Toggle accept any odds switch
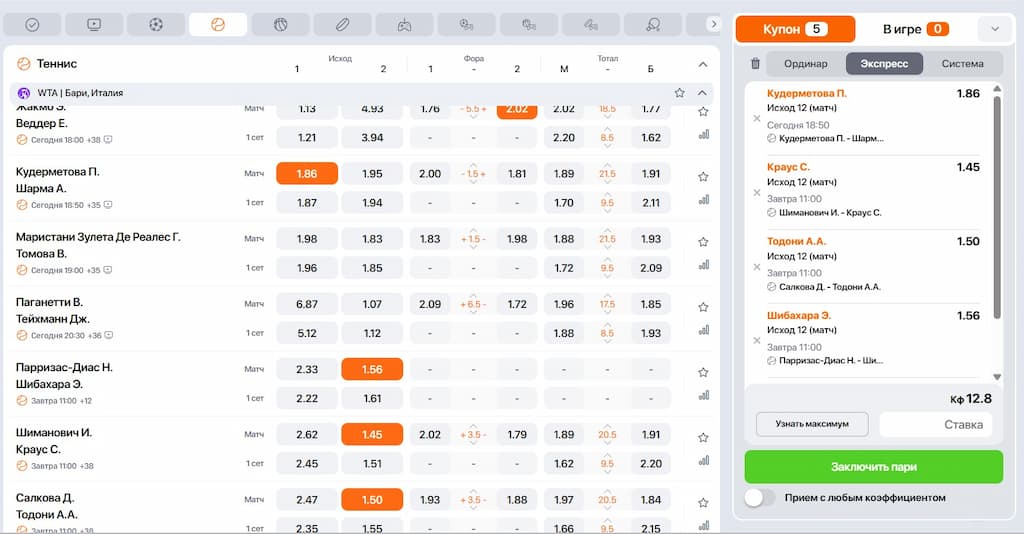1024x534 pixels. click(760, 498)
